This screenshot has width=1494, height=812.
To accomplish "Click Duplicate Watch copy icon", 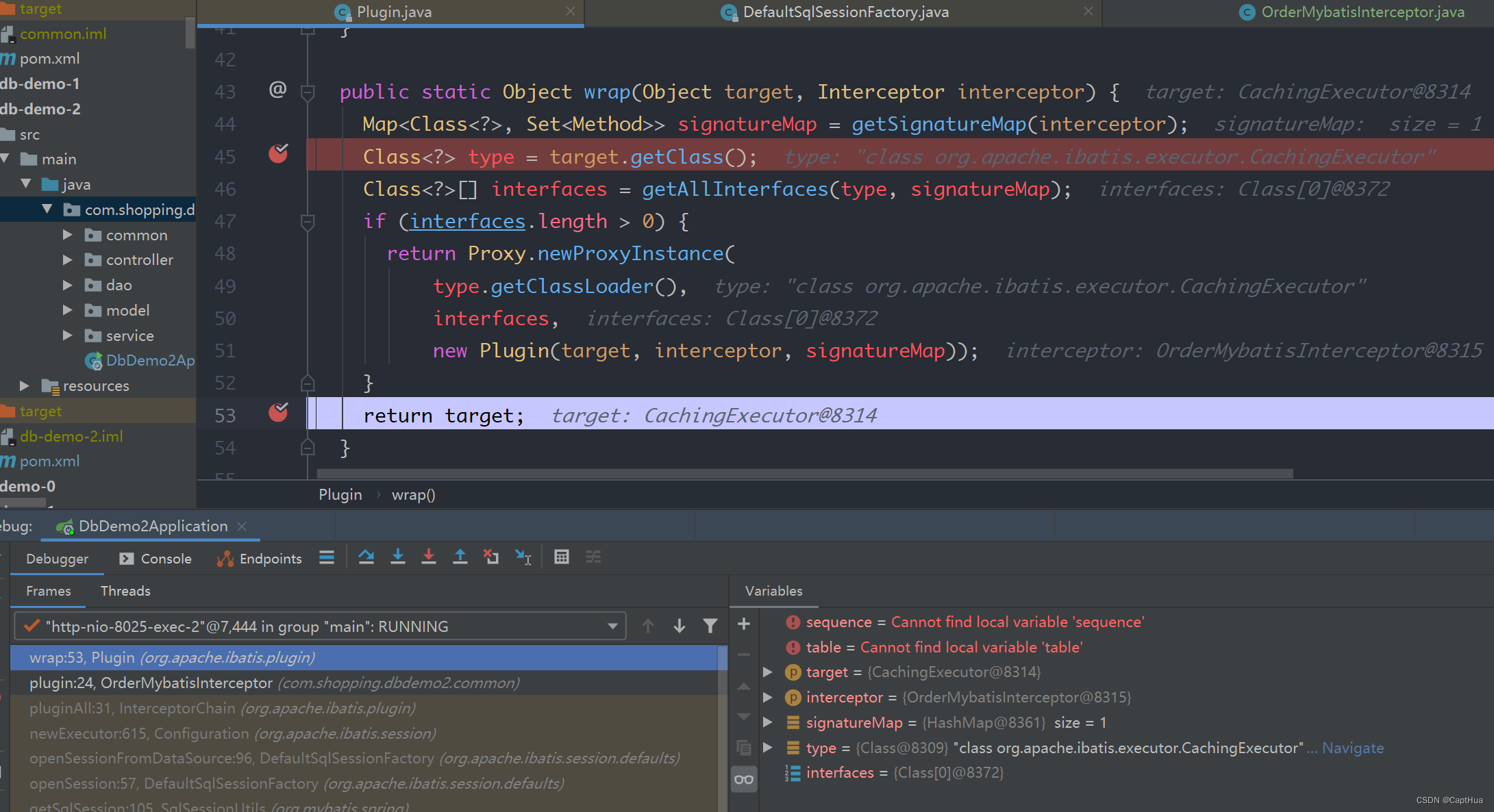I will [744, 748].
